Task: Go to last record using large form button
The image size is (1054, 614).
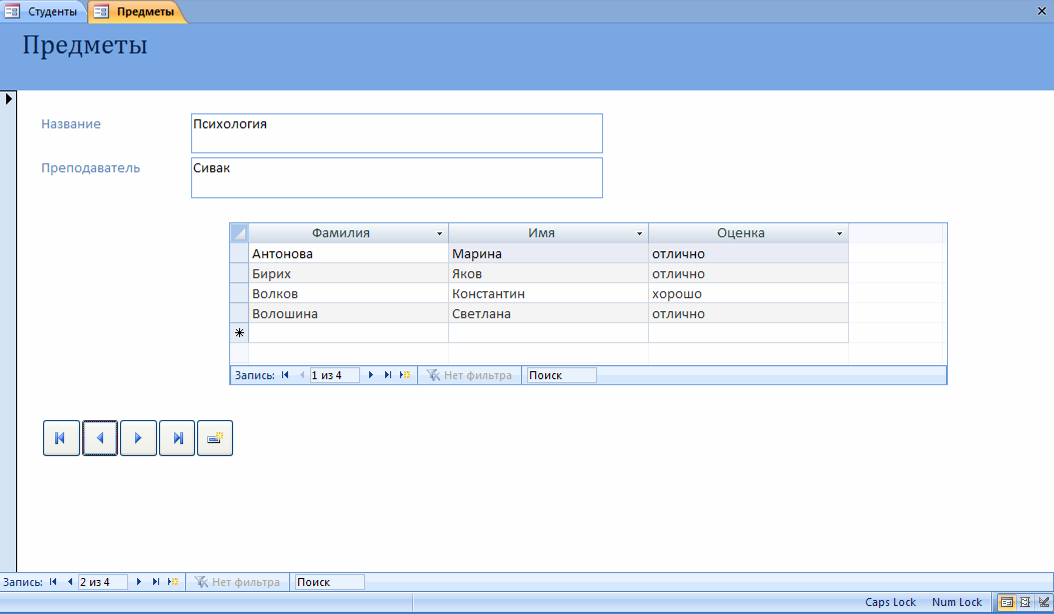Action: (177, 438)
